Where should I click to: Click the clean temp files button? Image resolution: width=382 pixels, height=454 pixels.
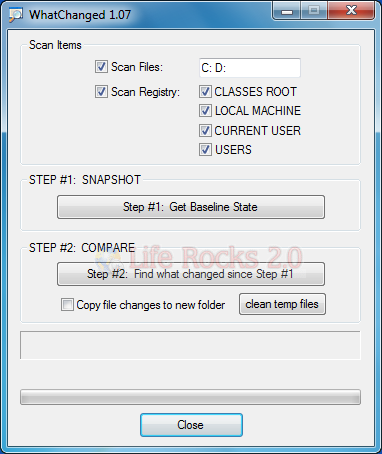point(282,304)
